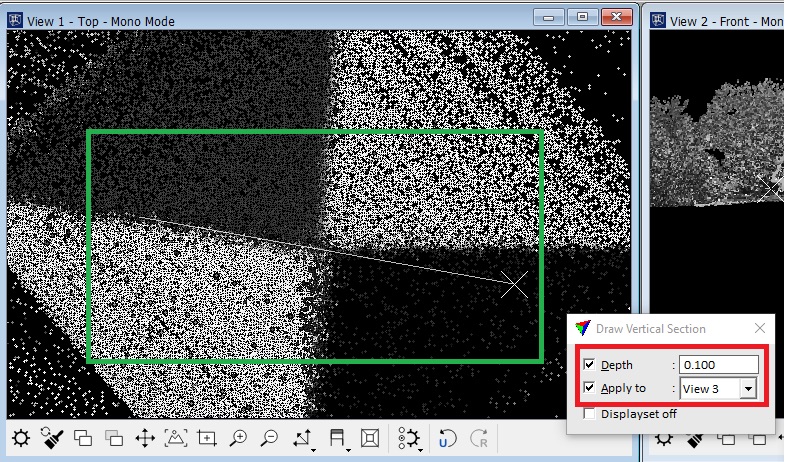
Task: Click the Update View brush icon
Action: [54, 438]
